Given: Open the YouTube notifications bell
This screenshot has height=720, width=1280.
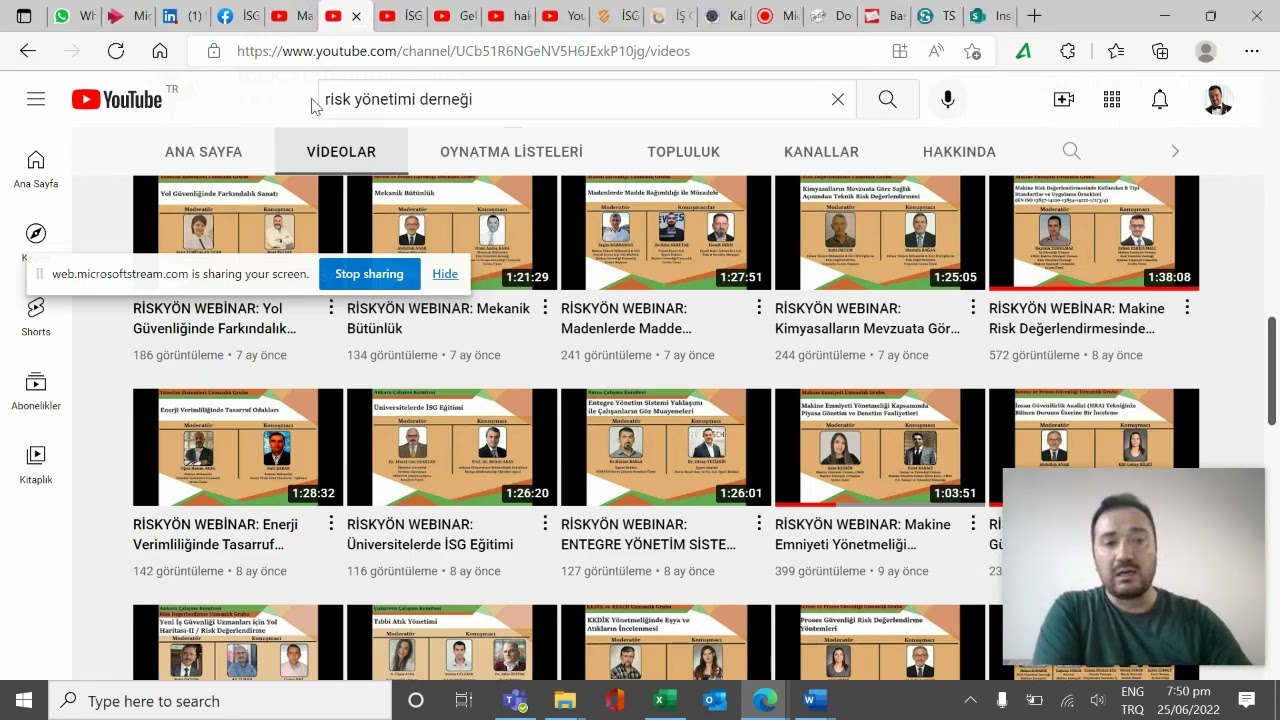Looking at the screenshot, I should [x=1160, y=99].
